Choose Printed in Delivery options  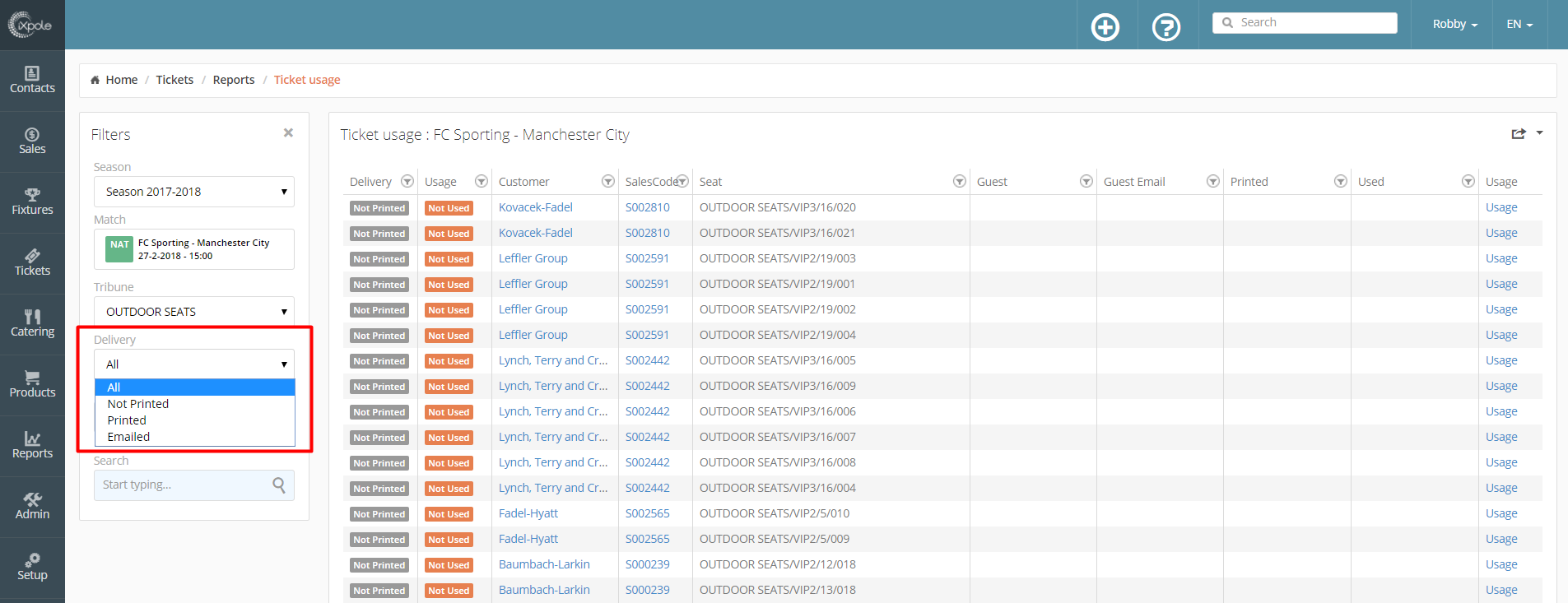195,420
